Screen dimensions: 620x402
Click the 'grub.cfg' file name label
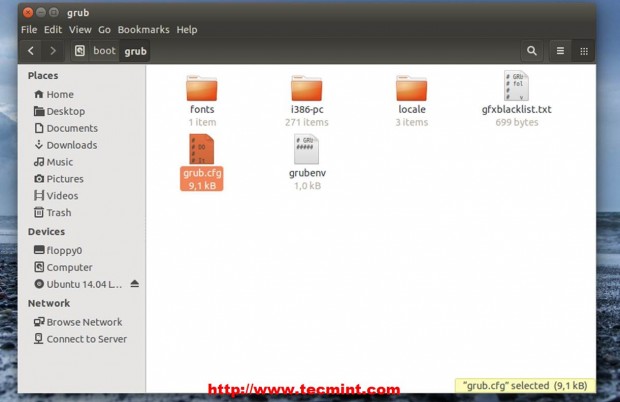202,173
